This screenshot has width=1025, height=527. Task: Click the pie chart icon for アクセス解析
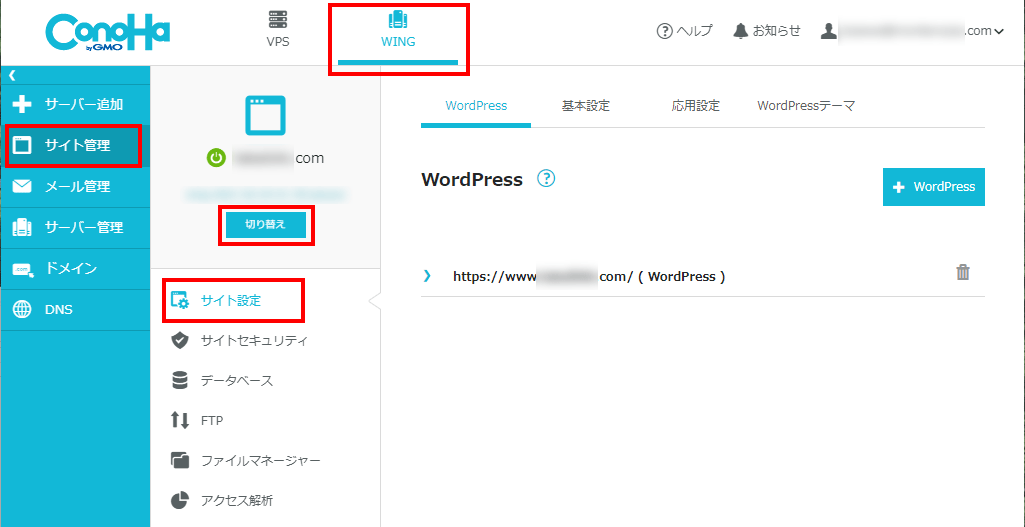[x=180, y=501]
